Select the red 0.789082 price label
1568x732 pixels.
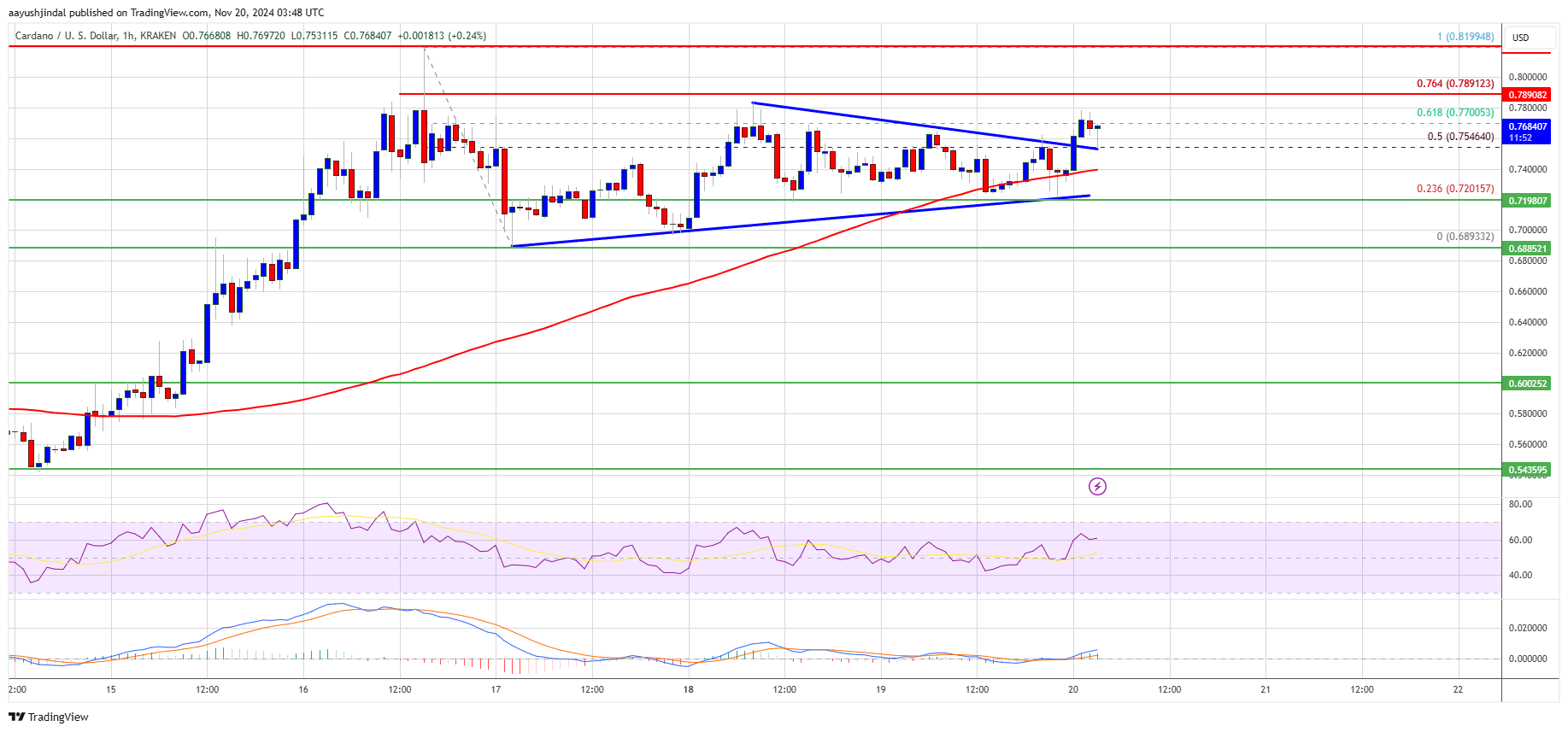(1527, 95)
